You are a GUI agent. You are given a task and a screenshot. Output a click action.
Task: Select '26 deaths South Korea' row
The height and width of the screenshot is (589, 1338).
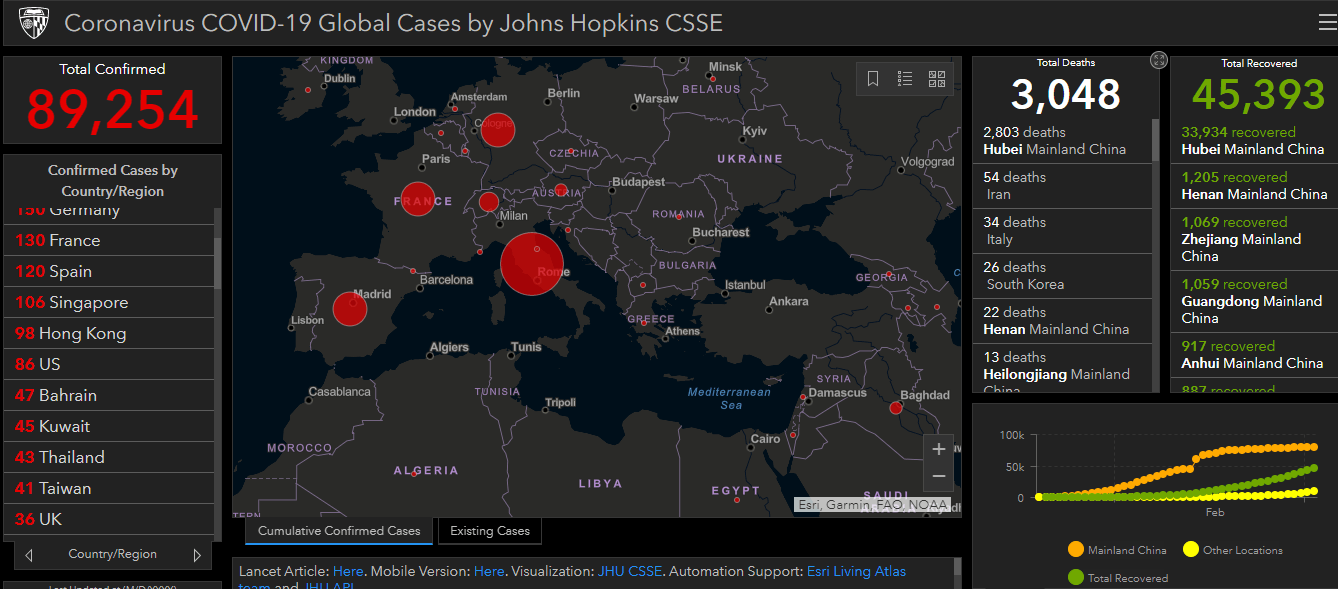[1062, 276]
